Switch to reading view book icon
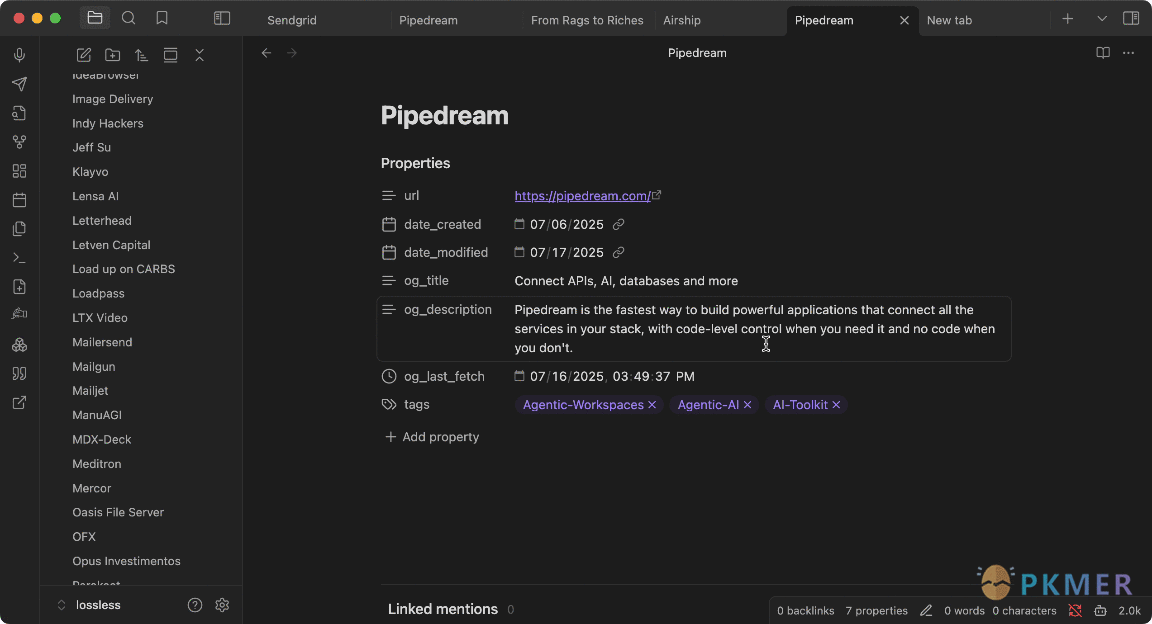1152x624 pixels. point(1103,53)
